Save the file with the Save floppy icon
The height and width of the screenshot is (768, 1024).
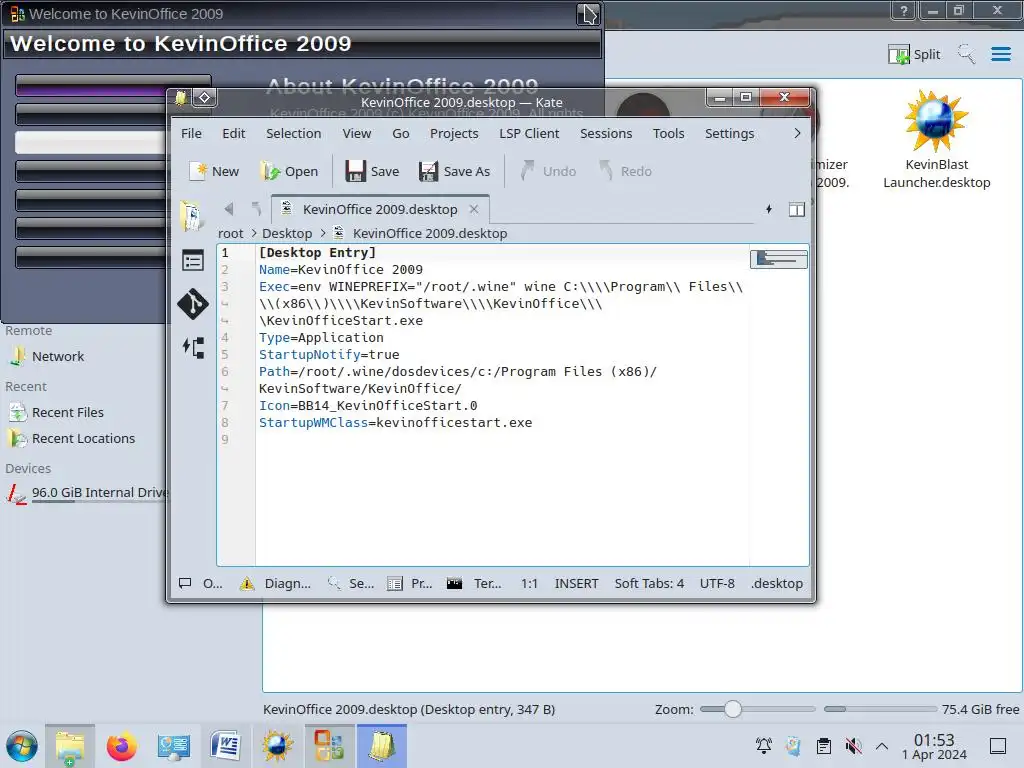(x=372, y=171)
